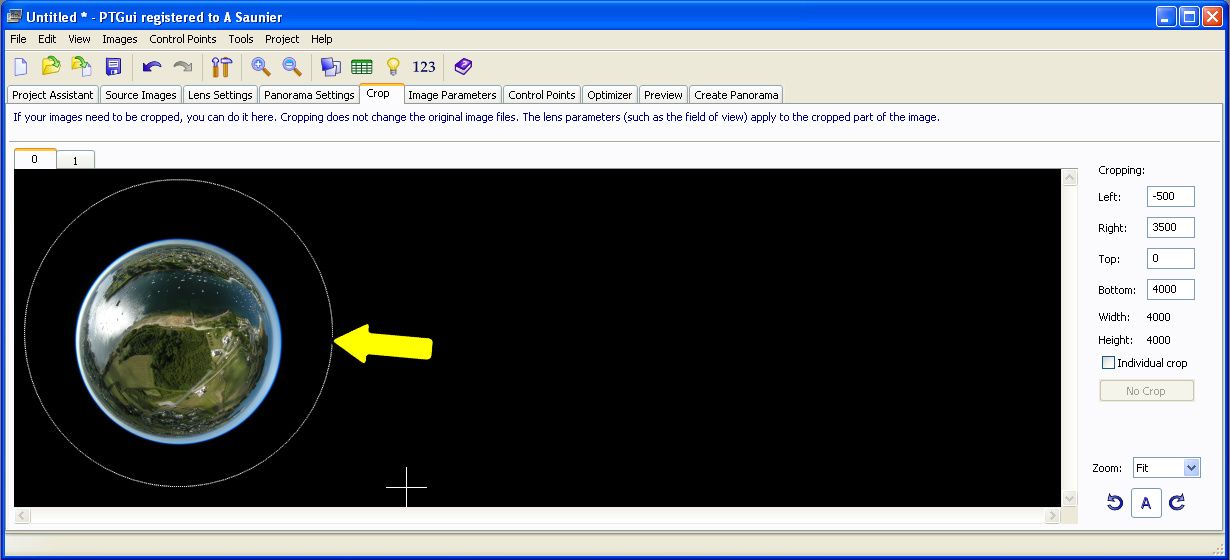Viewport: 1230px width, 560px height.
Task: Enable the Individual crop checkbox
Action: tap(1108, 363)
